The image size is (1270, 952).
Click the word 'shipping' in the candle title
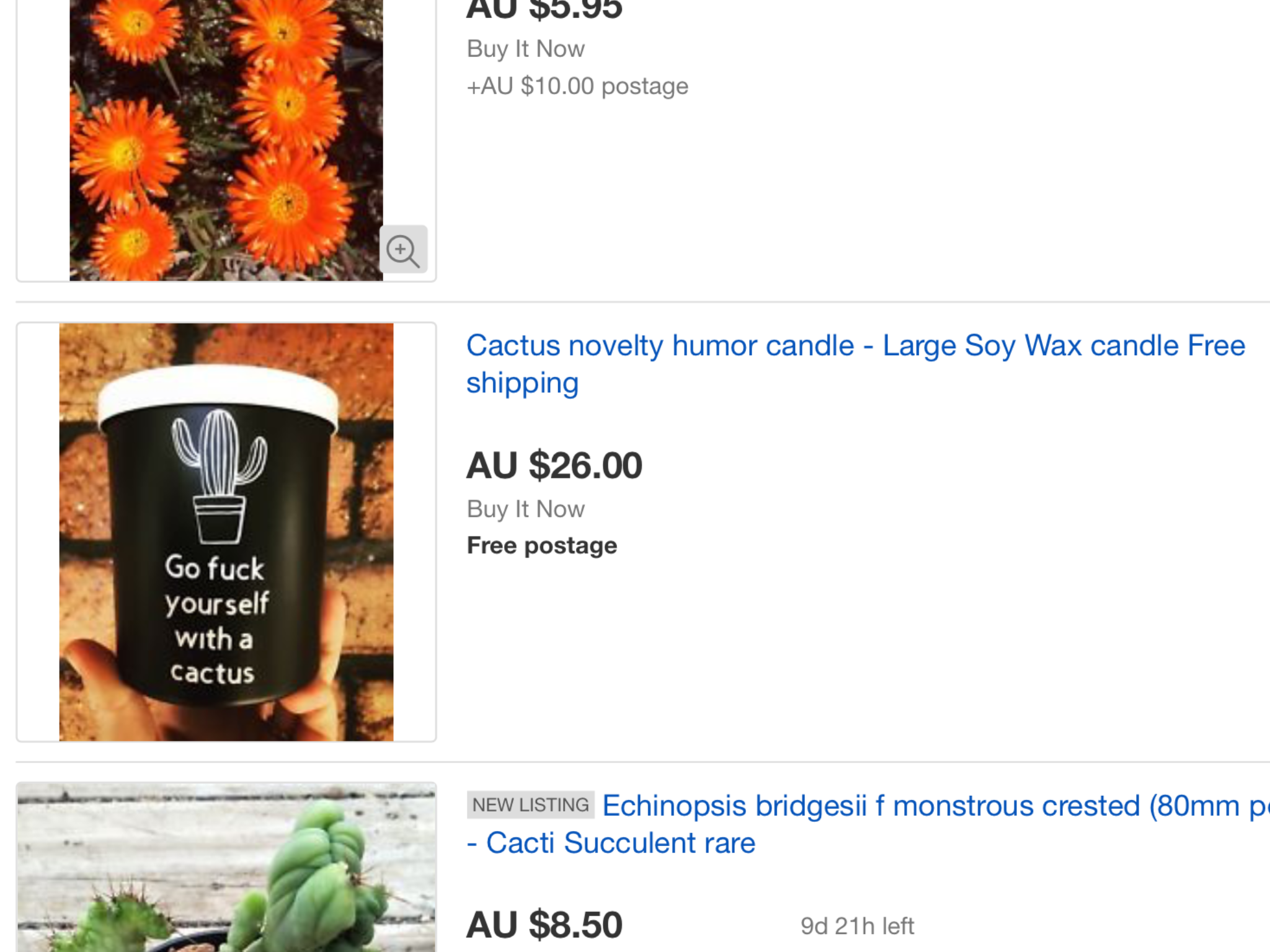click(522, 383)
